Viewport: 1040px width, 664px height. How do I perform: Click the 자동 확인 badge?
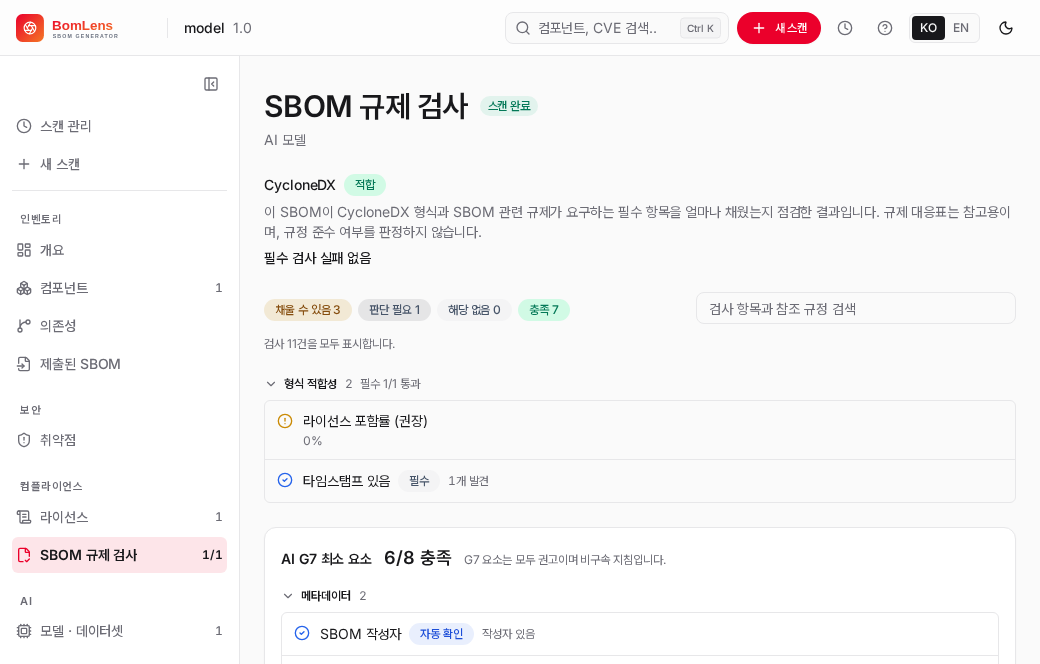click(441, 633)
